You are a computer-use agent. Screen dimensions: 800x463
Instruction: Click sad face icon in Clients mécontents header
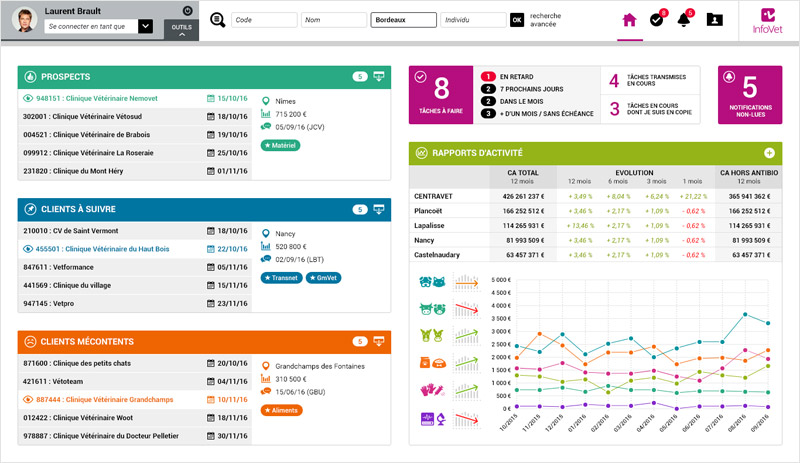[x=30, y=342]
